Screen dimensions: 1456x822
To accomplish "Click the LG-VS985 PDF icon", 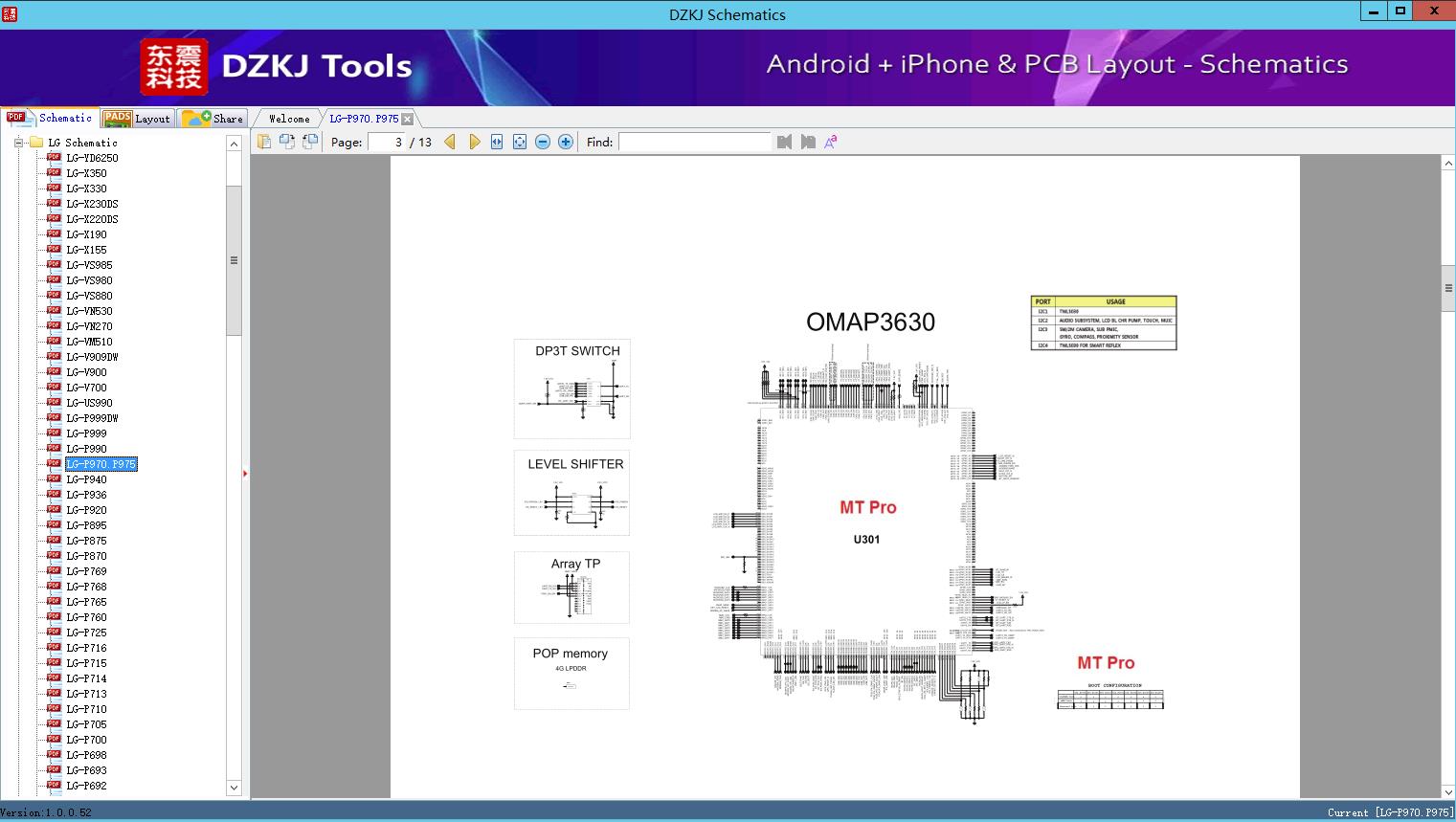I will (54, 265).
